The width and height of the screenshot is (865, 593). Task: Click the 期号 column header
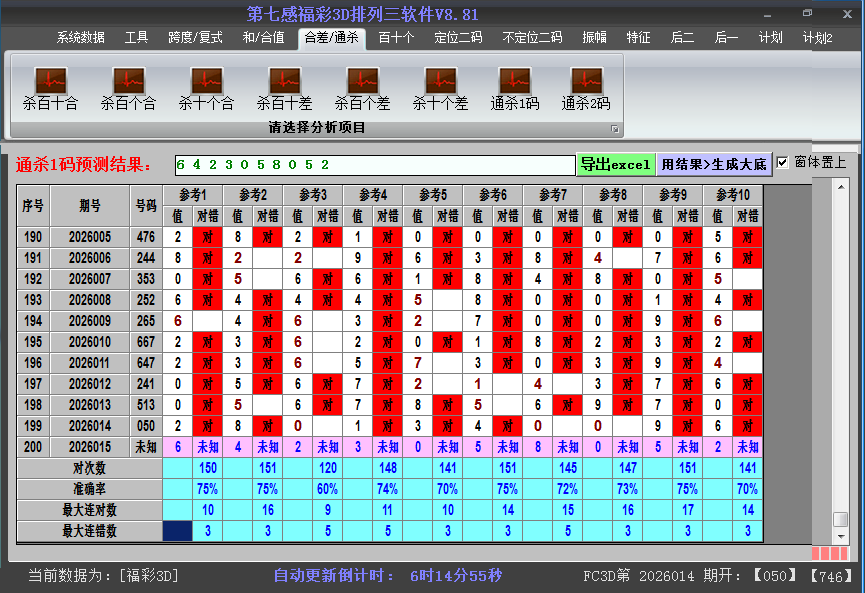(90, 205)
